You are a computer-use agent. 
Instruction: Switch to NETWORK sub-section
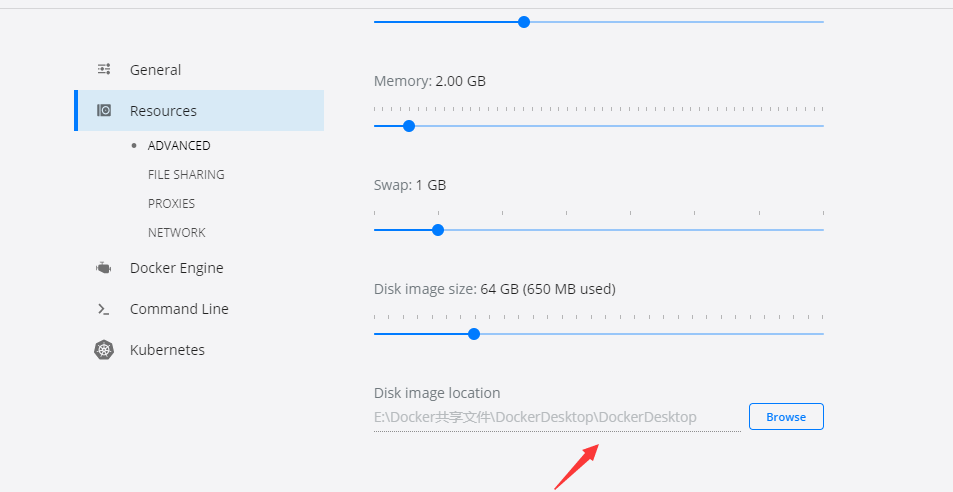[176, 232]
